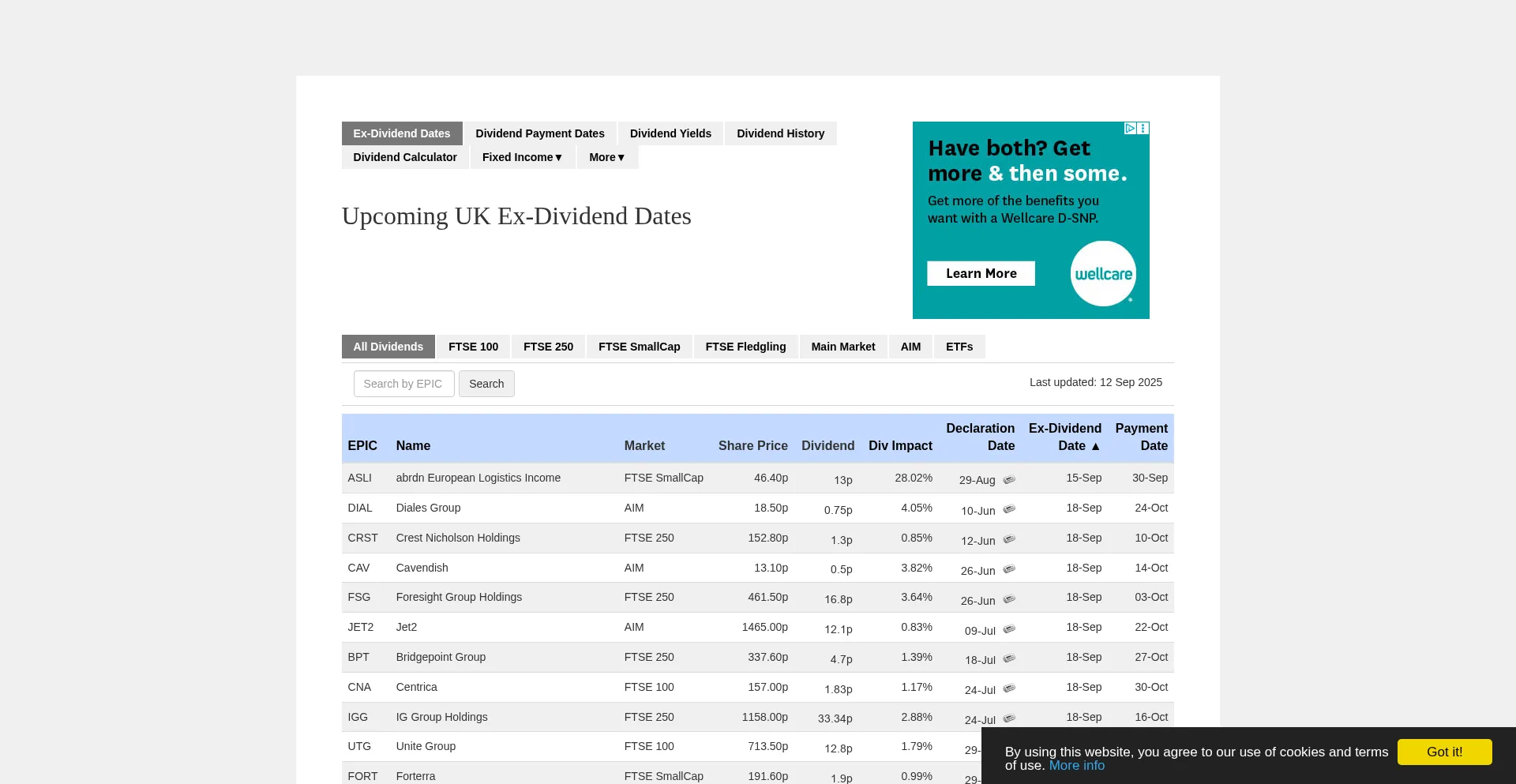Click the ASLI EPIC code
Screen dimensions: 1516x784
pyautogui.click(x=360, y=478)
